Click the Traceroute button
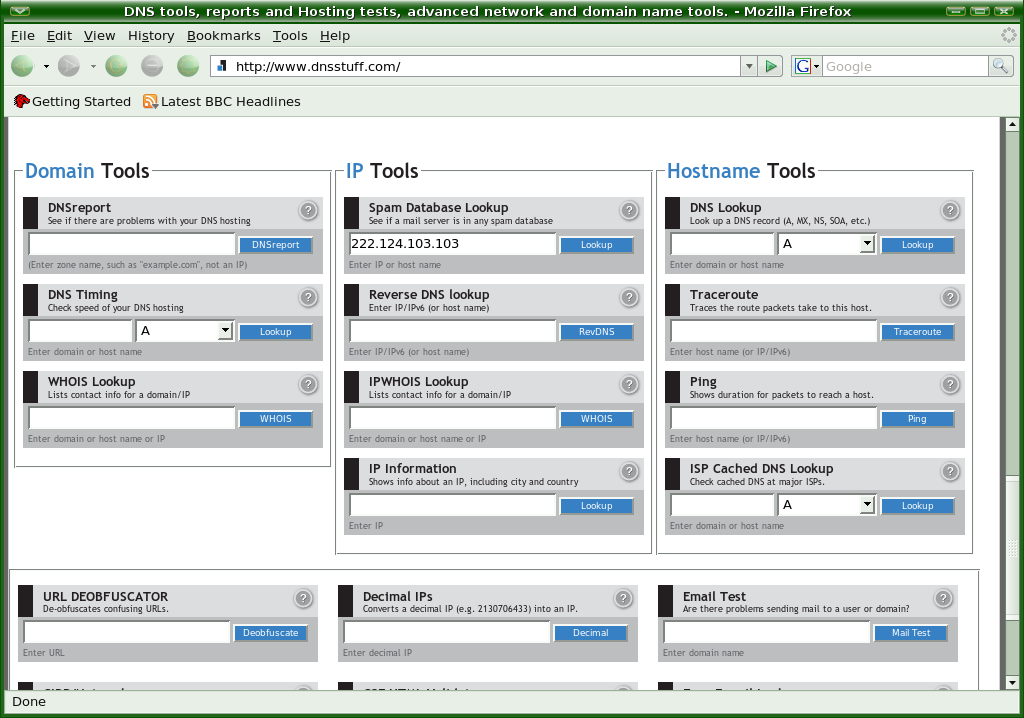The width and height of the screenshot is (1024, 718). coord(918,331)
